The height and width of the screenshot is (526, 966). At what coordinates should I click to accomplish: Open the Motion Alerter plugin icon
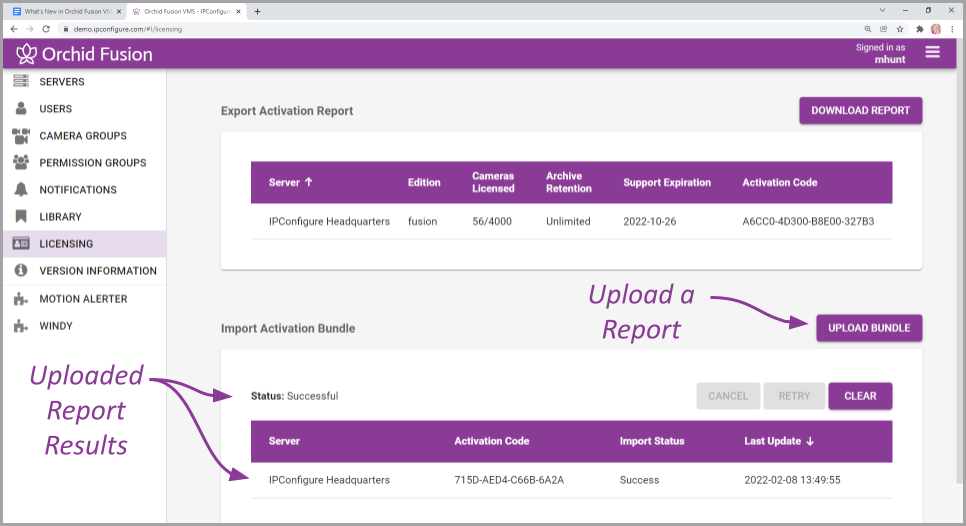coord(21,299)
